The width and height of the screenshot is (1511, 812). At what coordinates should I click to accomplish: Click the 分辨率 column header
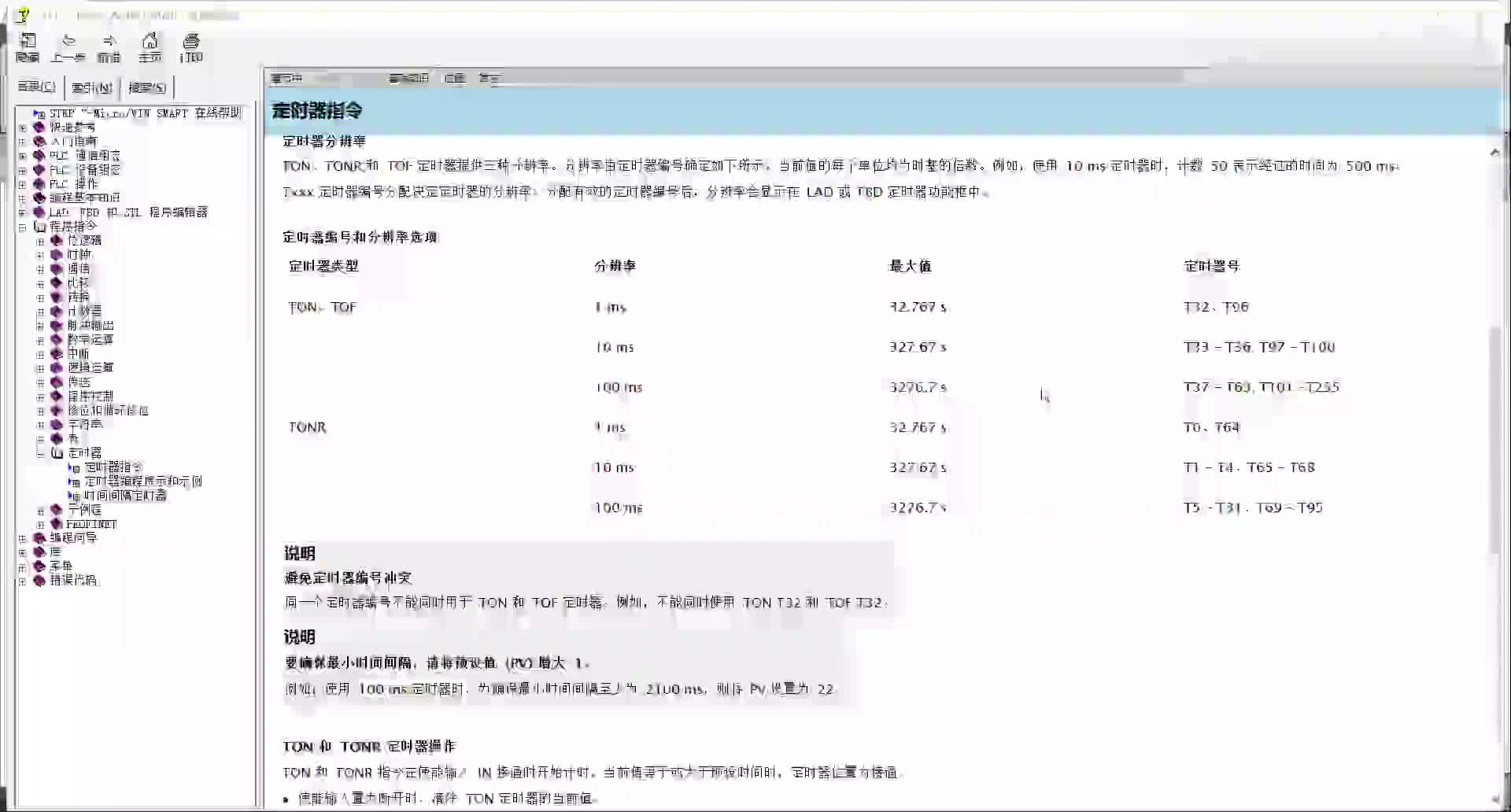coord(615,266)
